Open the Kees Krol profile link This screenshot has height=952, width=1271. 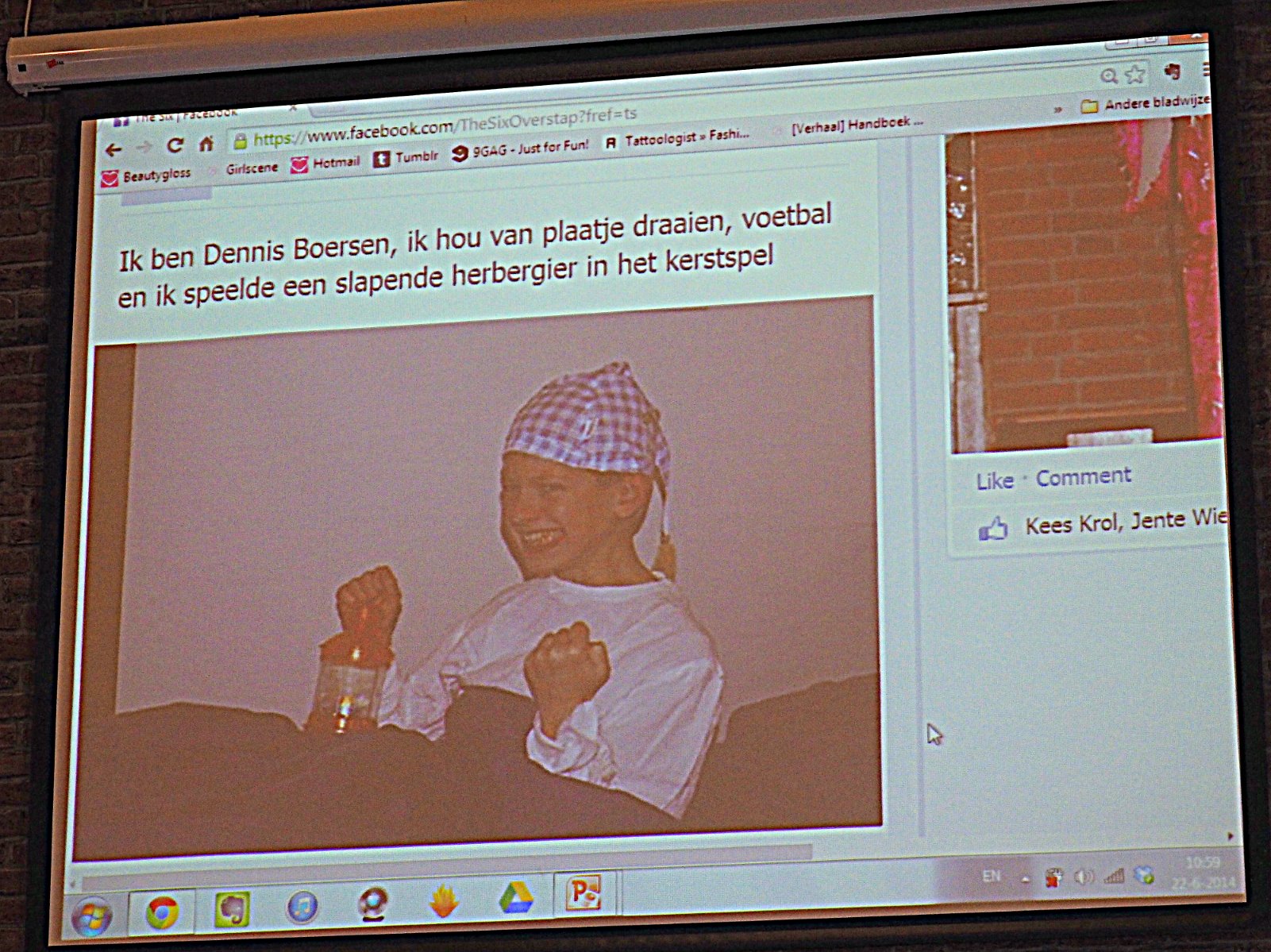pyautogui.click(x=1072, y=524)
